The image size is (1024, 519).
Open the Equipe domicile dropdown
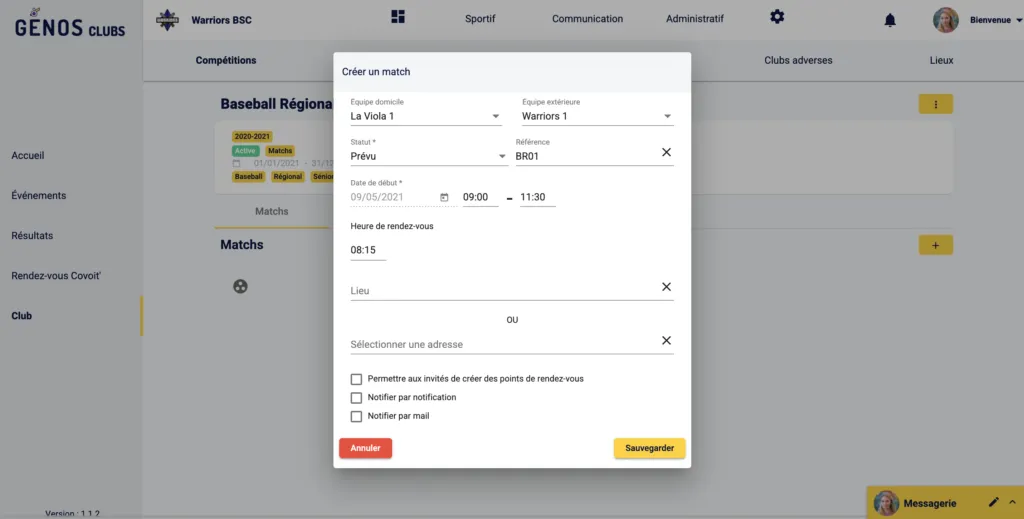(x=425, y=117)
